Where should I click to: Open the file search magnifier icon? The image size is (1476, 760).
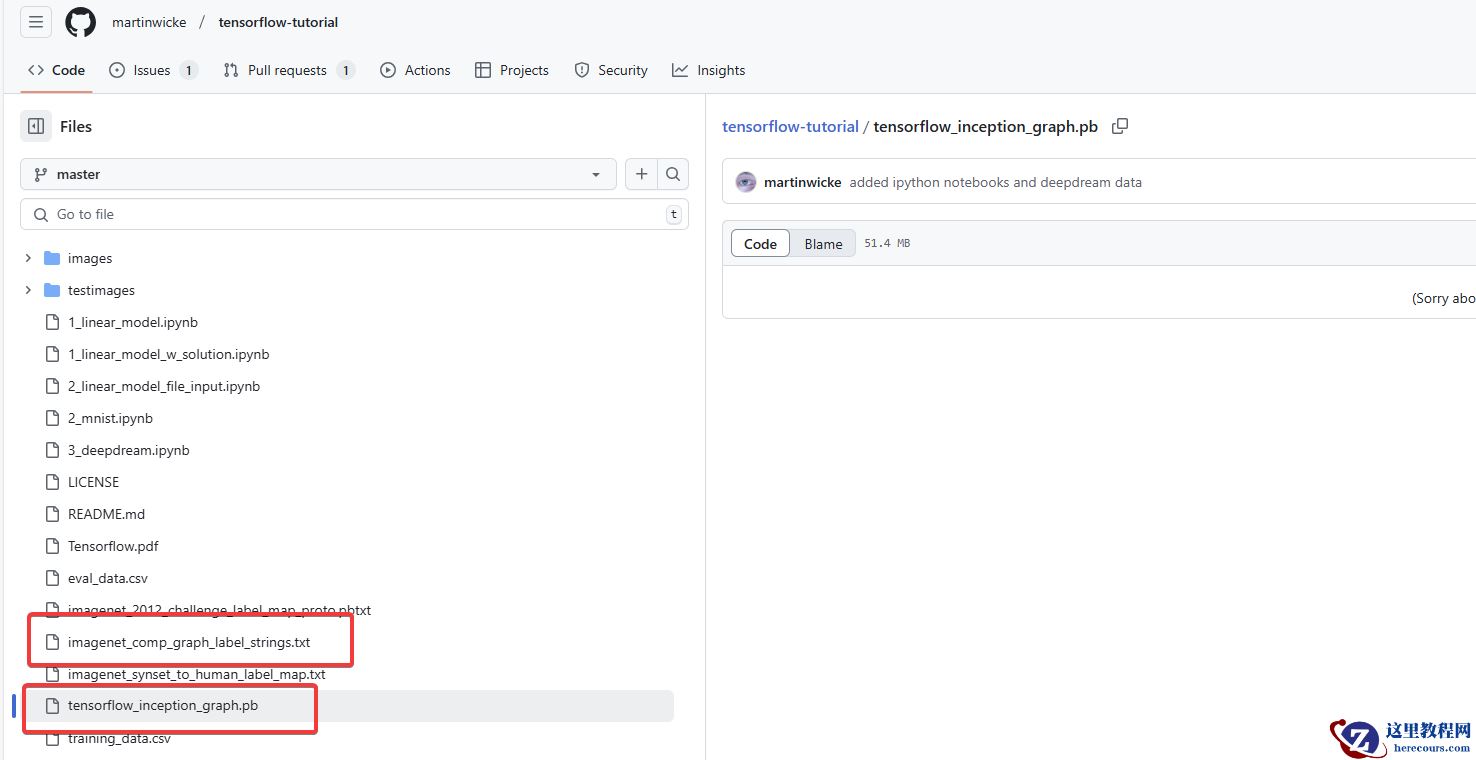(673, 174)
